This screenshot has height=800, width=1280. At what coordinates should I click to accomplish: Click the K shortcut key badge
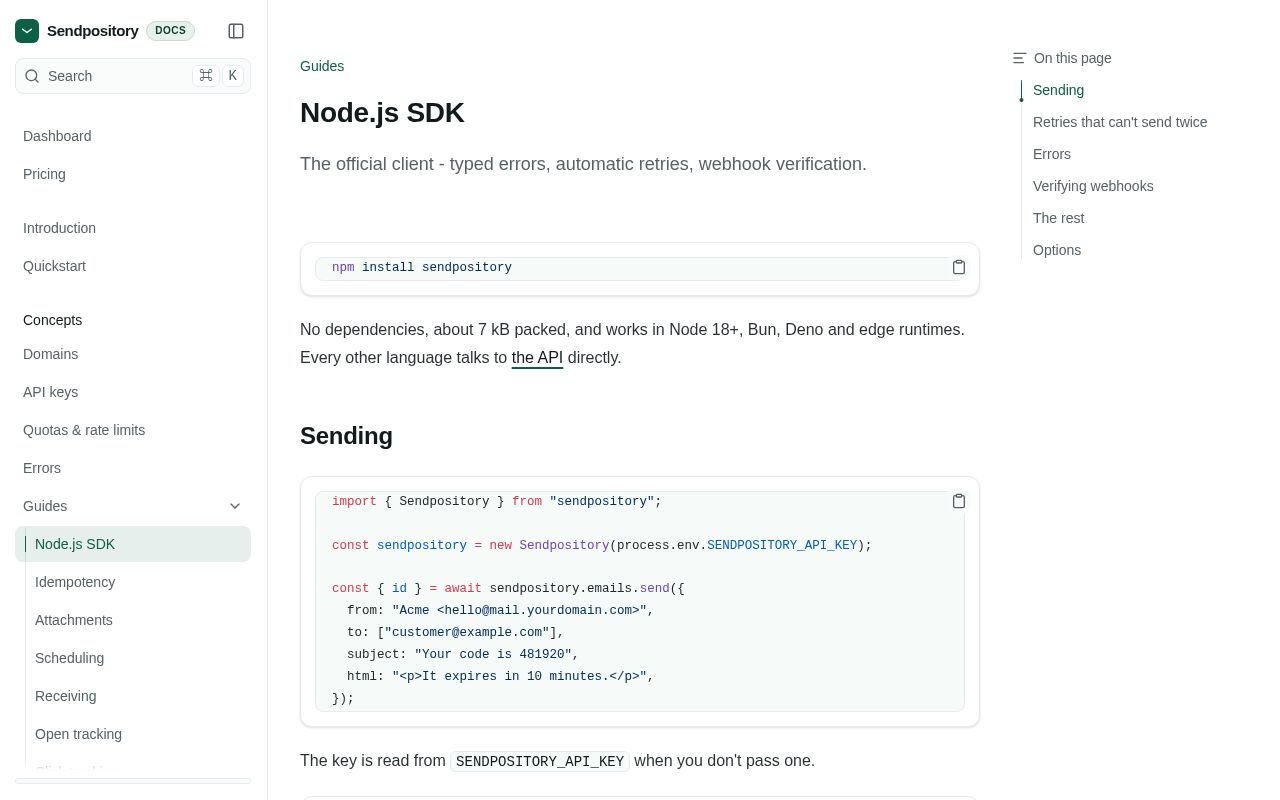point(233,76)
